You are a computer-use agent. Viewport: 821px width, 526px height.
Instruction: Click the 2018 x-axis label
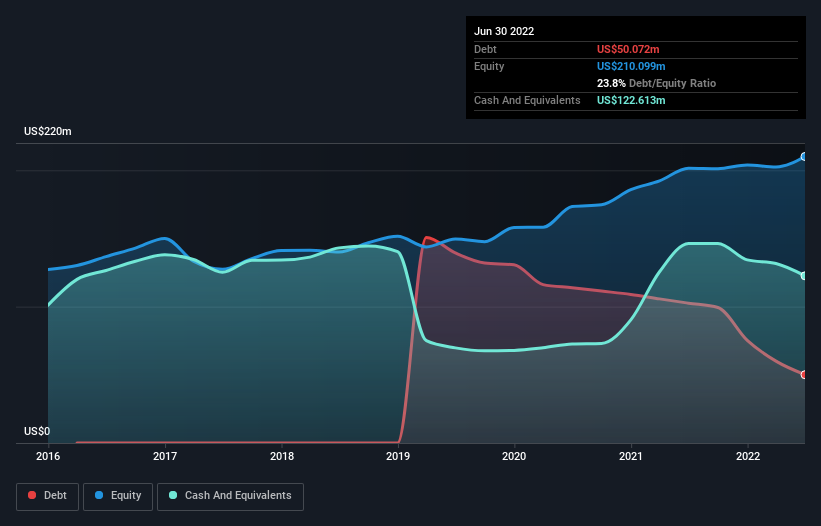282,456
